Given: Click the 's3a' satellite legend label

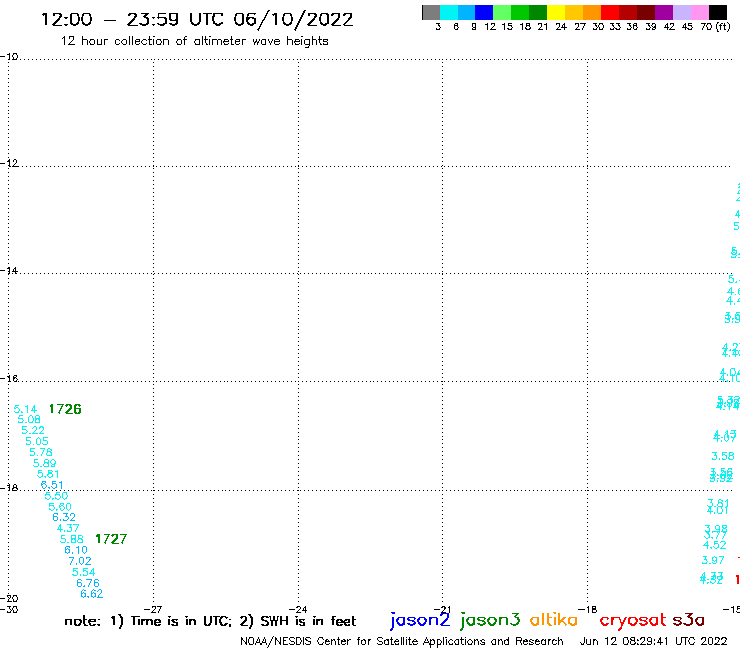Looking at the screenshot, I should coord(688,620).
